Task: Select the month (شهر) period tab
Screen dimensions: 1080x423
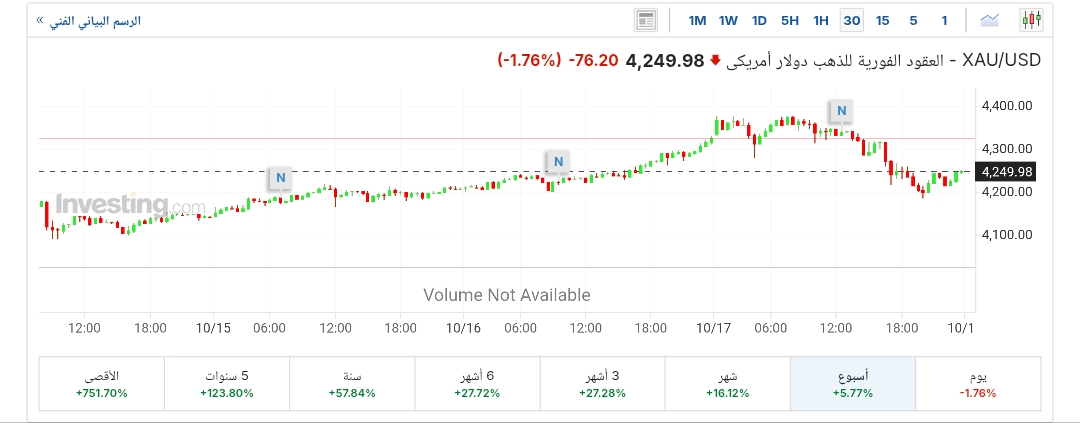Action: point(727,383)
